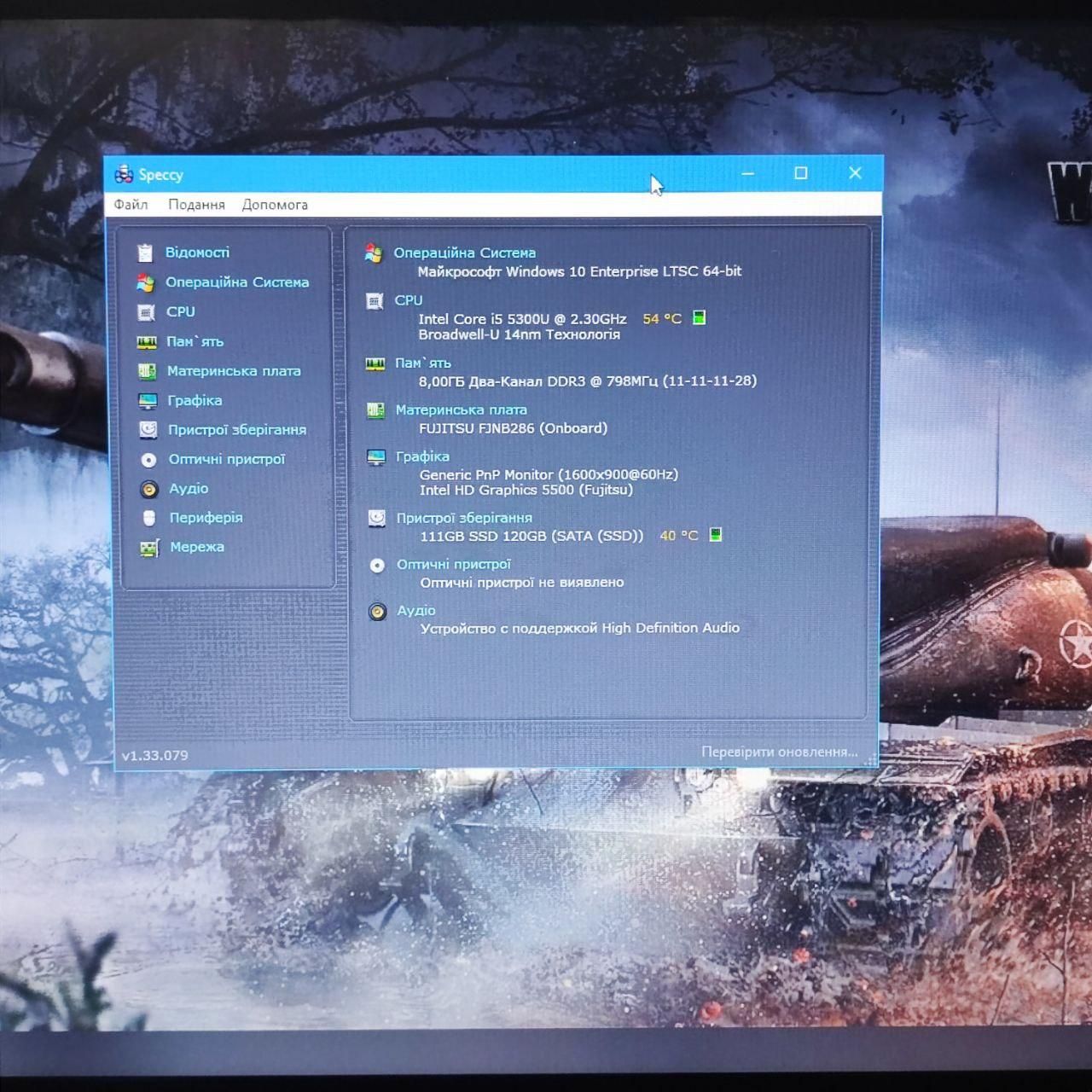Open the Операційна Система summary heading link
Viewport: 1092px width, 1092px height.
coord(465,253)
